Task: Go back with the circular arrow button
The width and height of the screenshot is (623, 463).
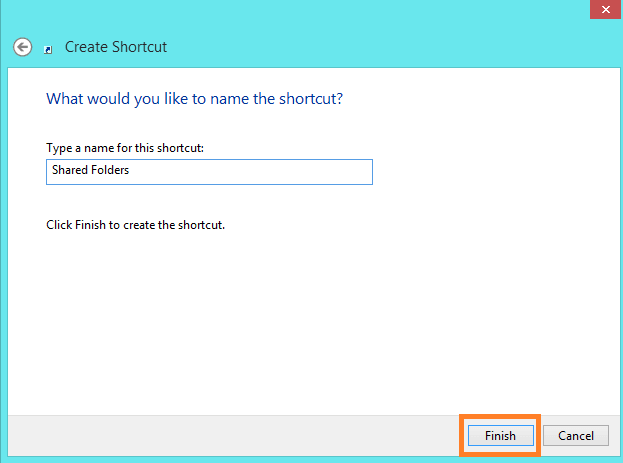Action: (x=22, y=47)
